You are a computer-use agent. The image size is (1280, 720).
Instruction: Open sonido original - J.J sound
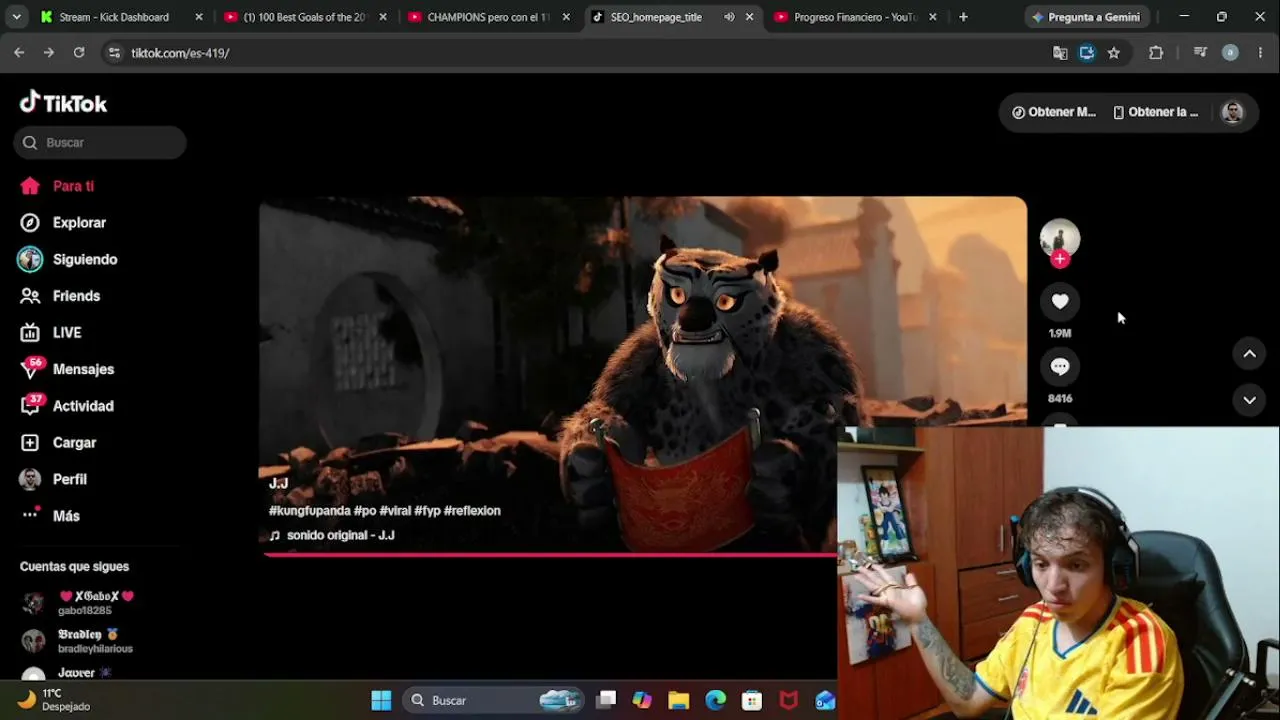332,535
